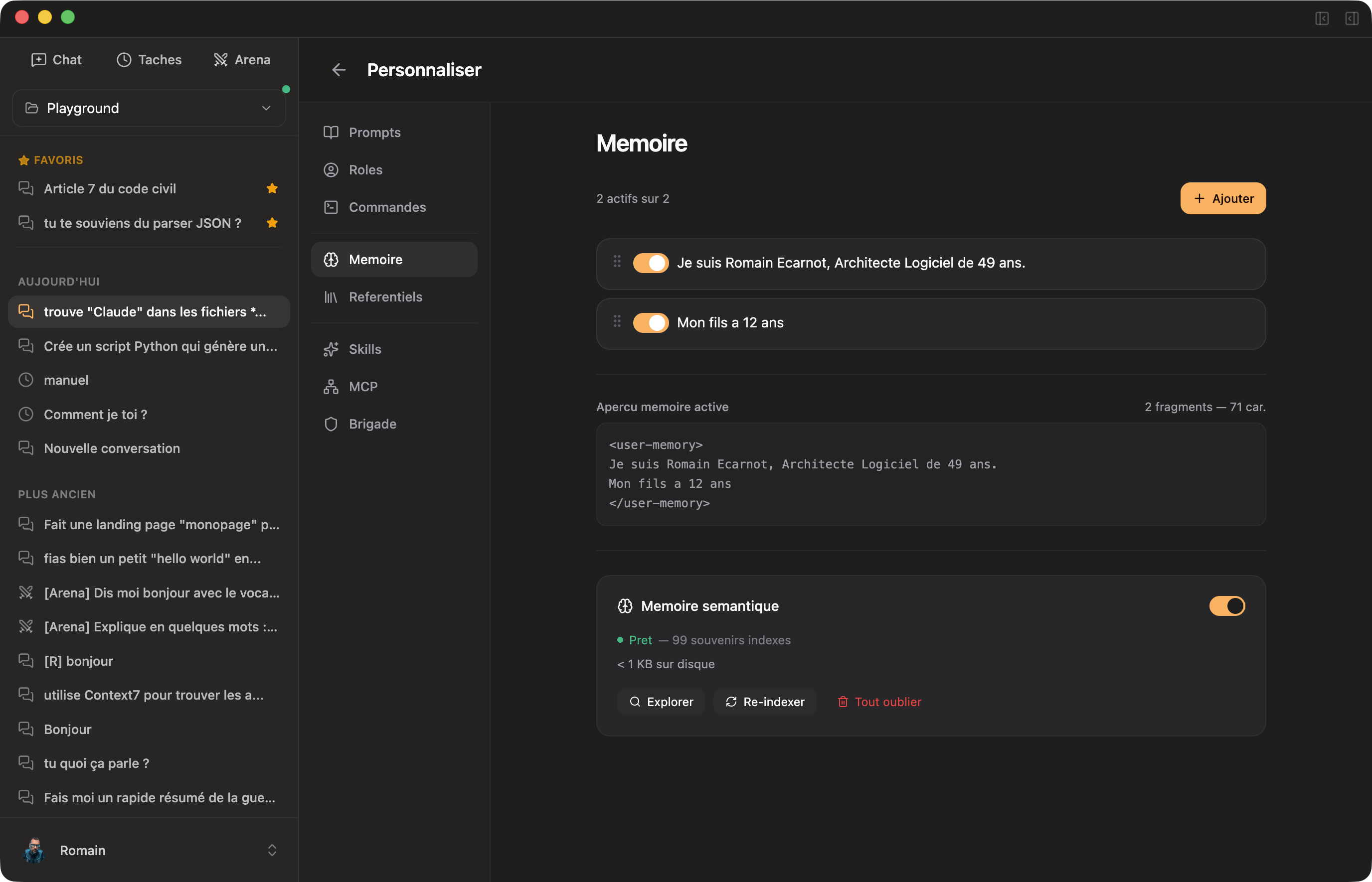Viewport: 1372px width, 882px height.
Task: Toggle the right sidebar panel icon
Action: 1352,18
